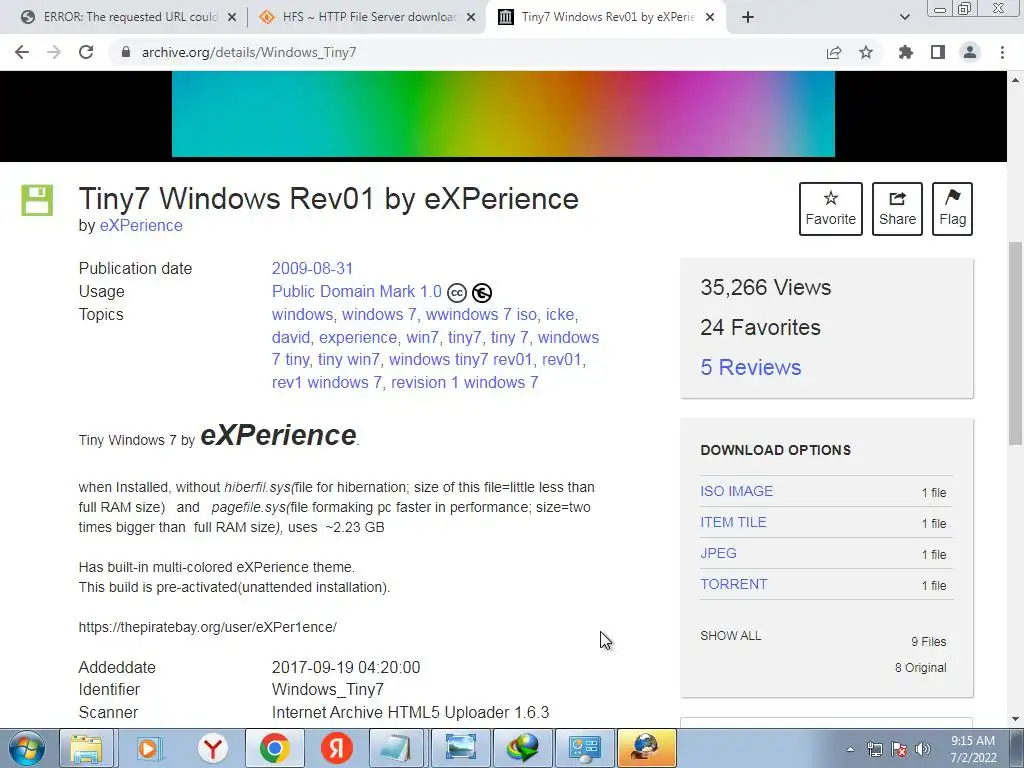Click the 35,266 Views text
This screenshot has height=768, width=1024.
point(765,287)
